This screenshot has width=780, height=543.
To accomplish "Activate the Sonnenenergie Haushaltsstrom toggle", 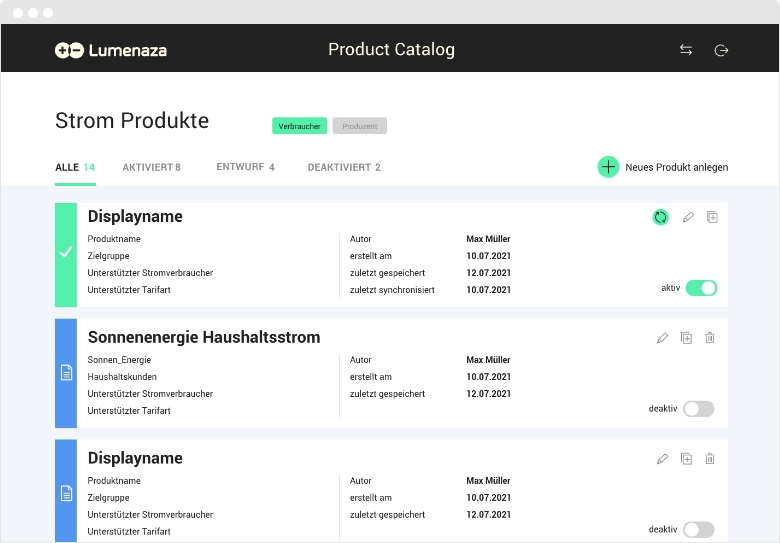I will [699, 409].
